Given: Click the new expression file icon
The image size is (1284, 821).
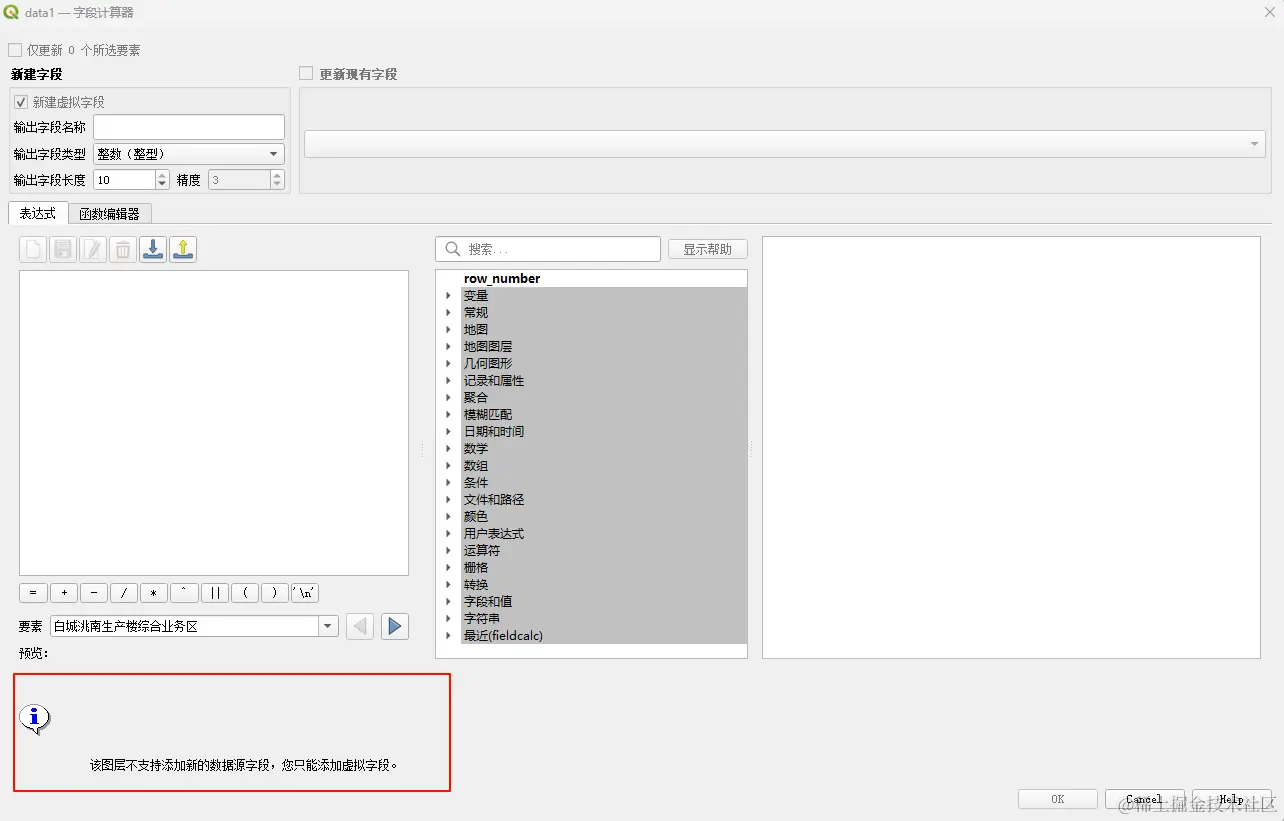Looking at the screenshot, I should tap(33, 250).
